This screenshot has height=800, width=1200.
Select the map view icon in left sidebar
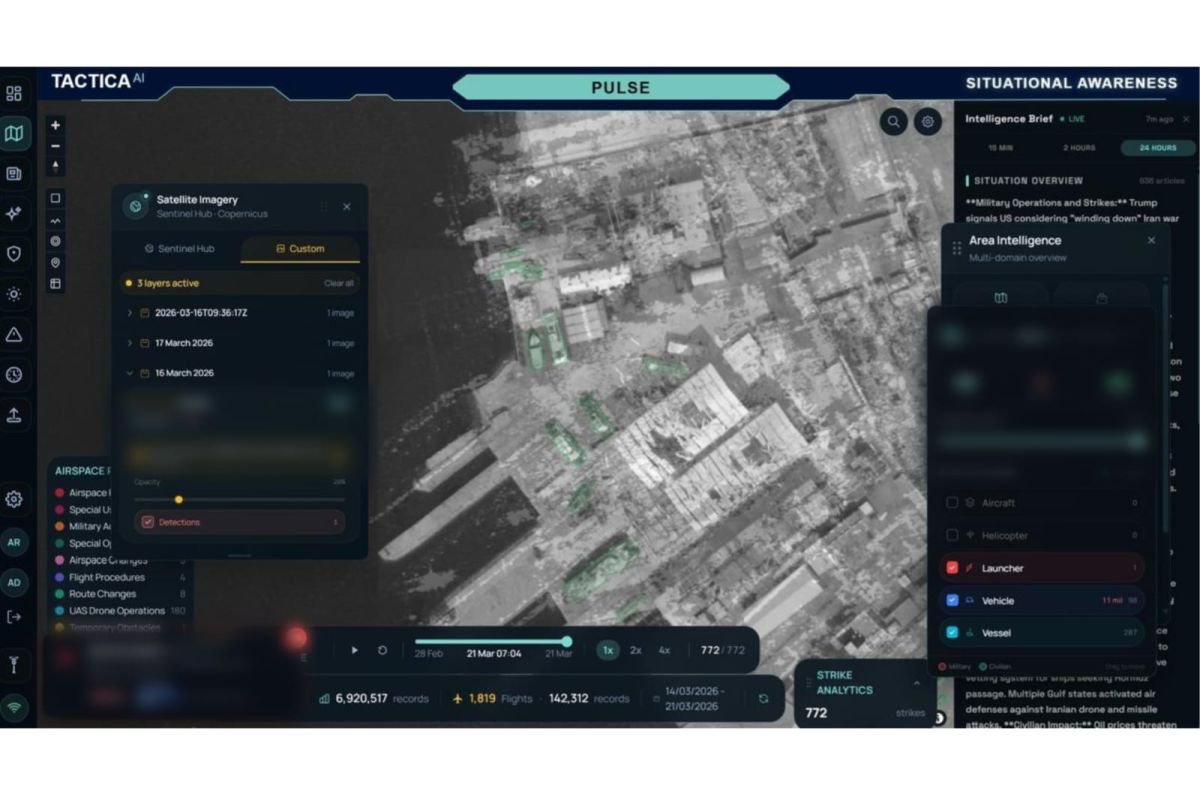tap(14, 133)
